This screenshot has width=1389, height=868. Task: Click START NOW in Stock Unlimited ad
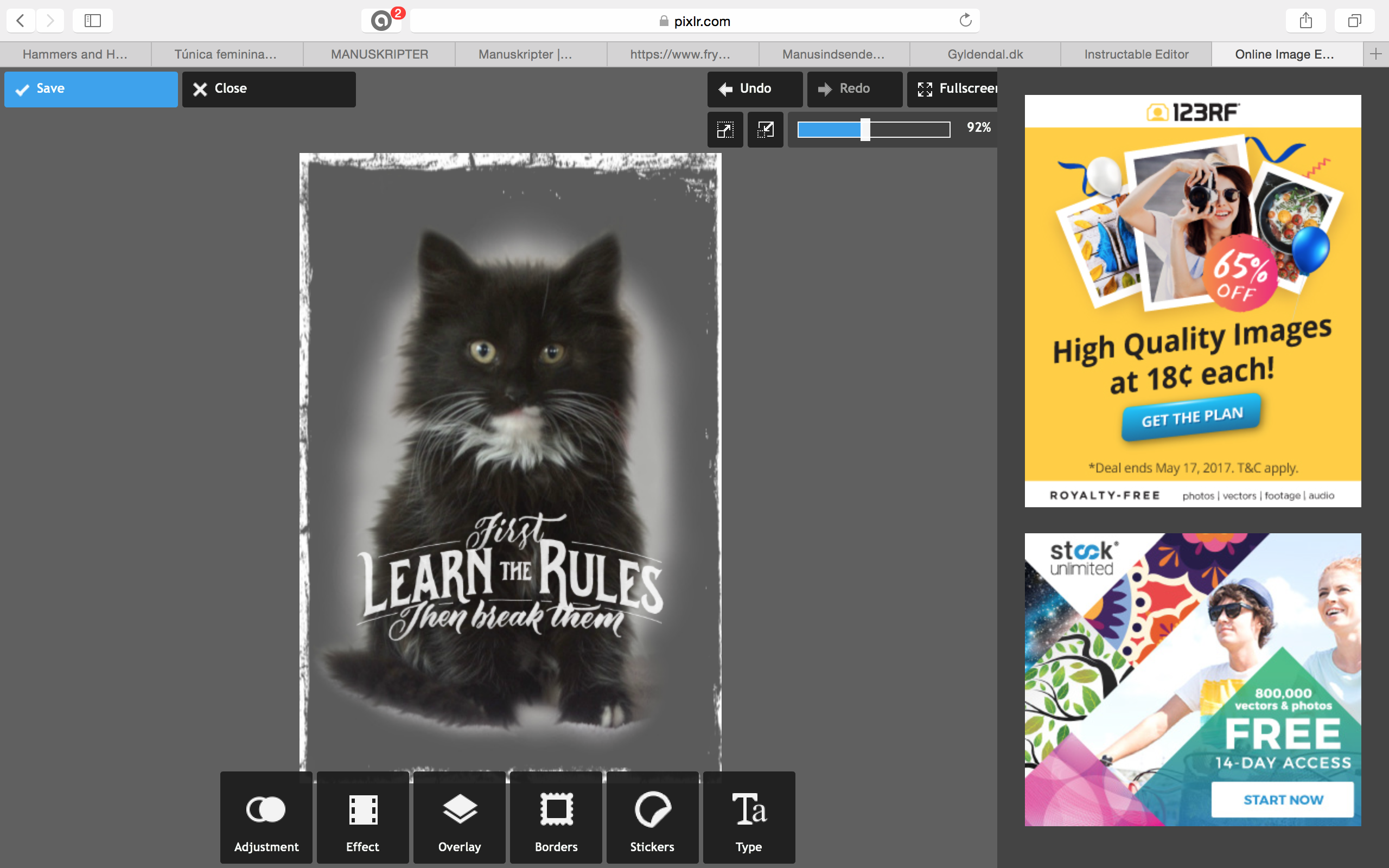[x=1283, y=800]
